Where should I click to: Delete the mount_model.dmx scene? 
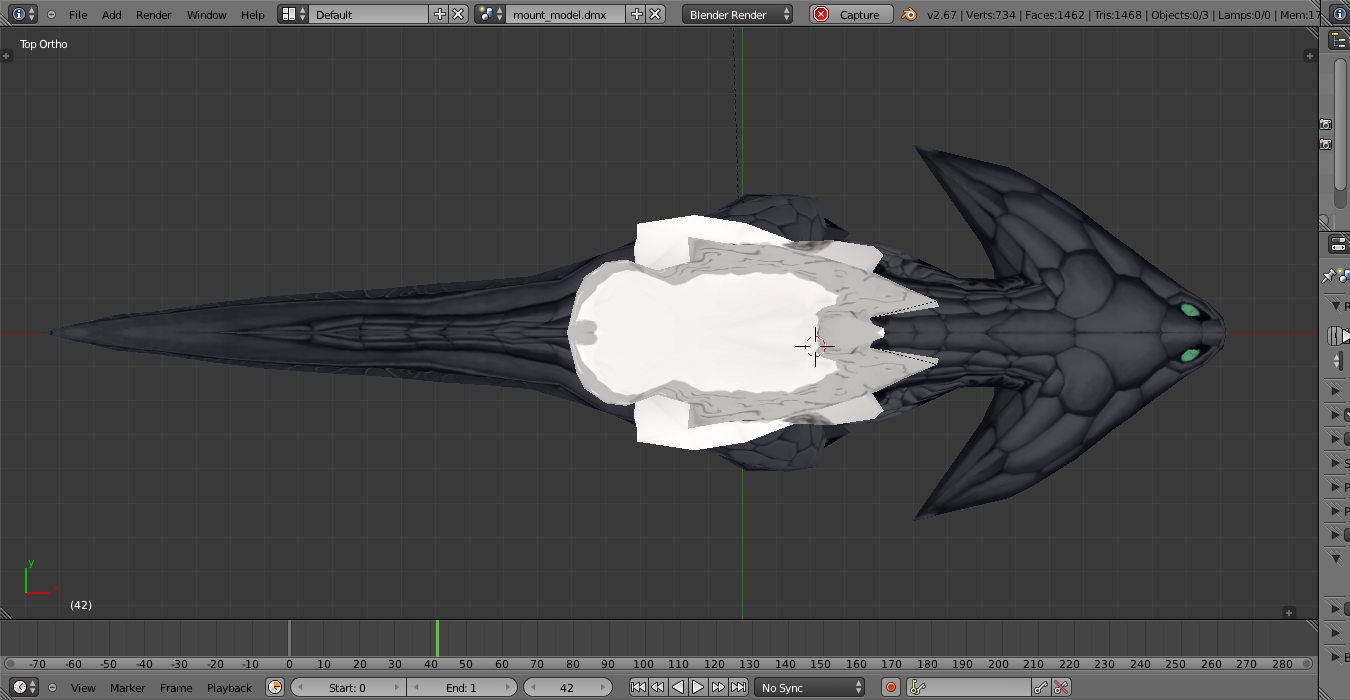(655, 14)
